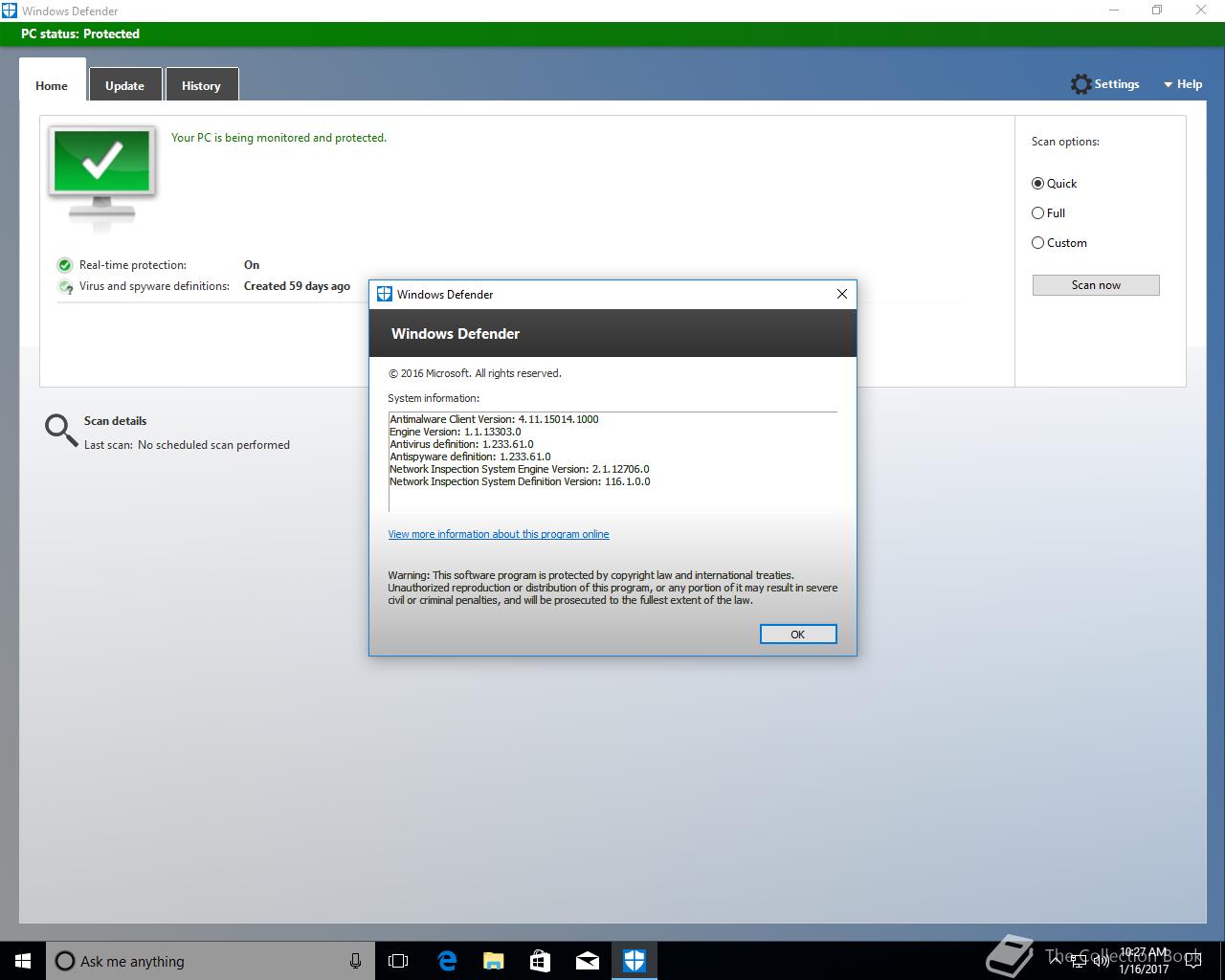Click the Cortana microphone icon
The height and width of the screenshot is (980, 1225).
[x=355, y=961]
